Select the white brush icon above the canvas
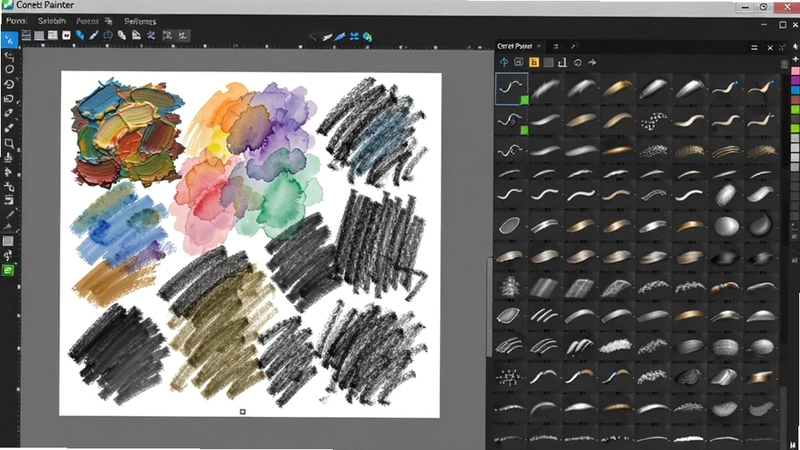Image resolution: width=800 pixels, height=450 pixels. click(x=327, y=37)
